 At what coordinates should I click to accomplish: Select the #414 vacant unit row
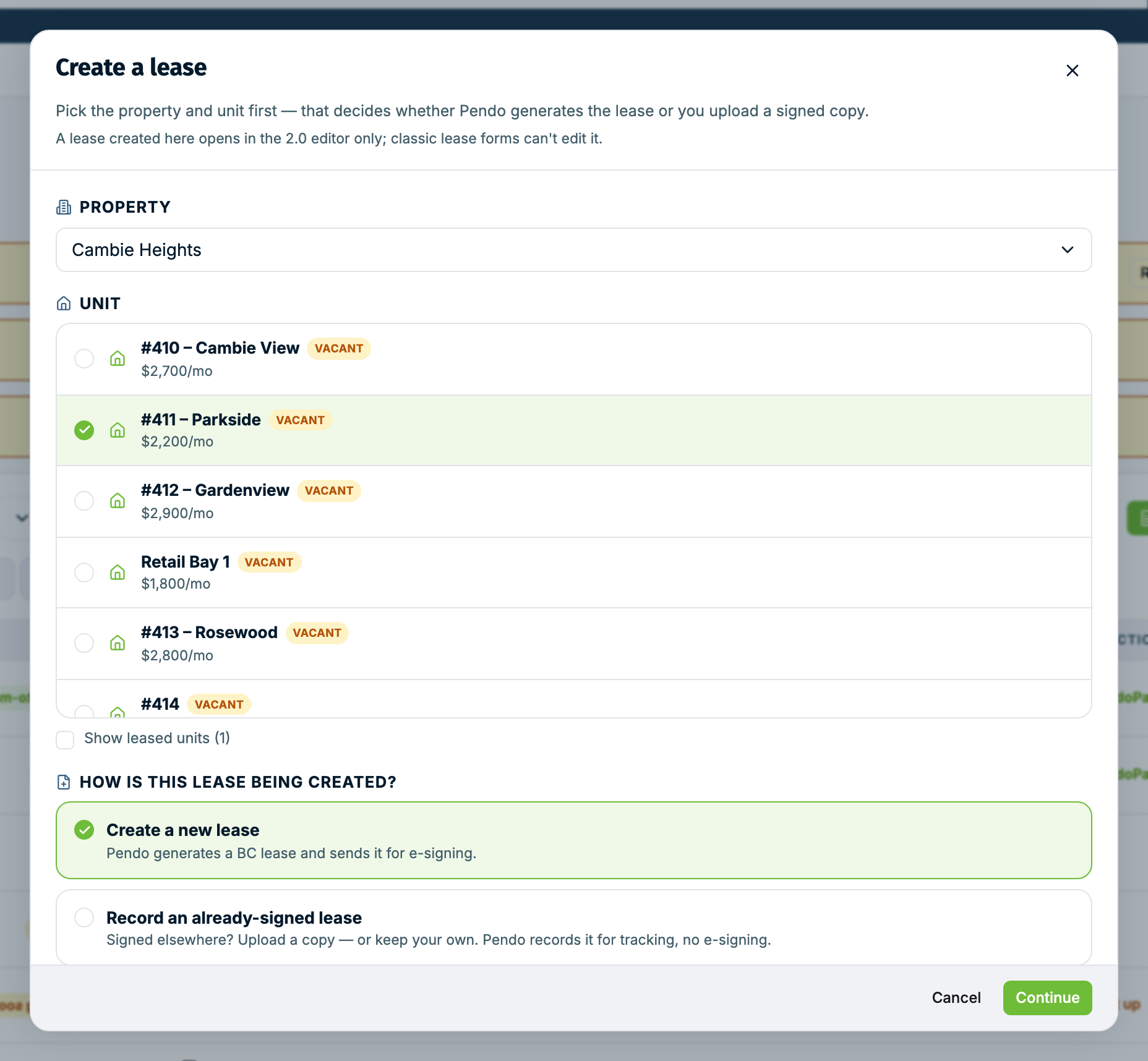coord(574,699)
